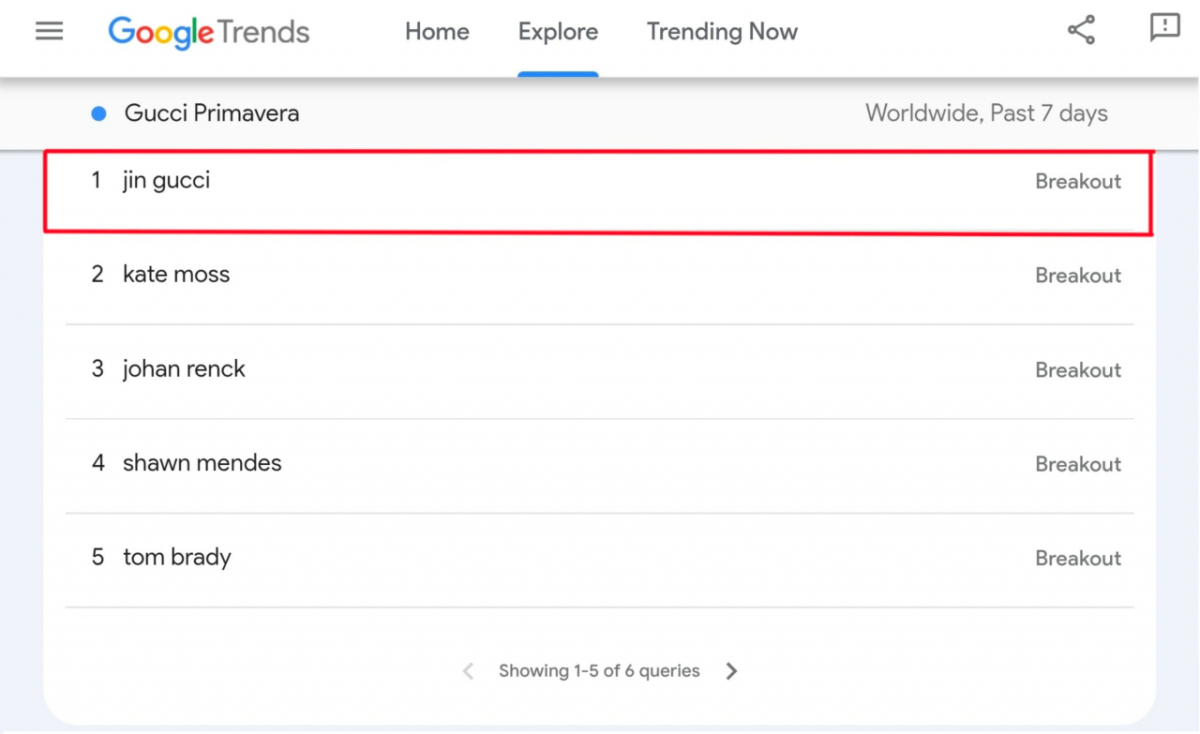Click Showing 1-5 of 6 queries text

tap(599, 671)
